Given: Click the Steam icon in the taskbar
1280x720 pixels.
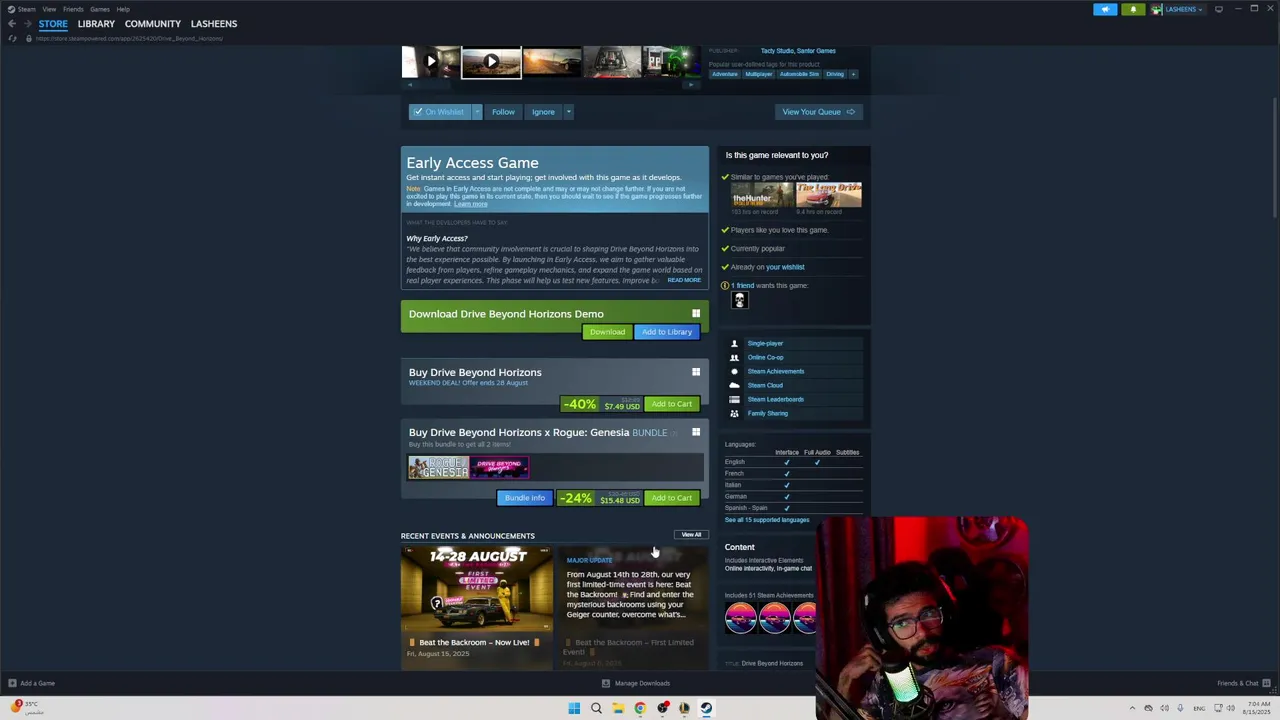Looking at the screenshot, I should coord(706,708).
